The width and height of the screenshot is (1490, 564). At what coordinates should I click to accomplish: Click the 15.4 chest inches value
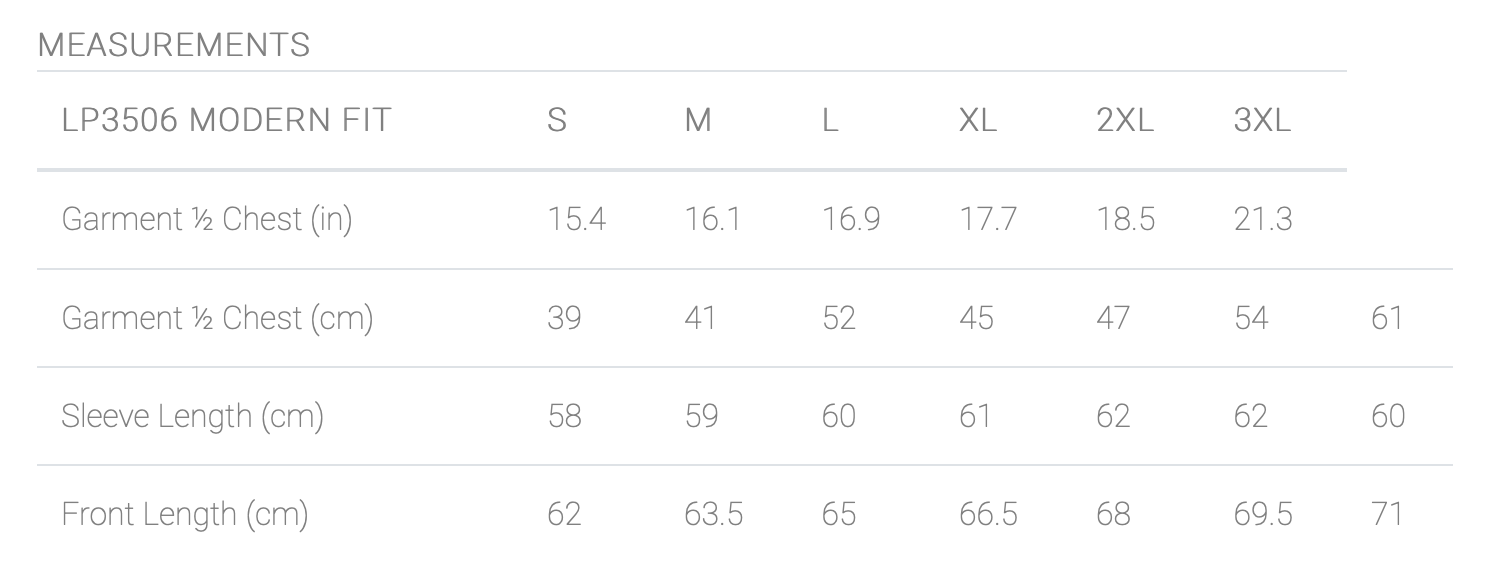tap(576, 219)
